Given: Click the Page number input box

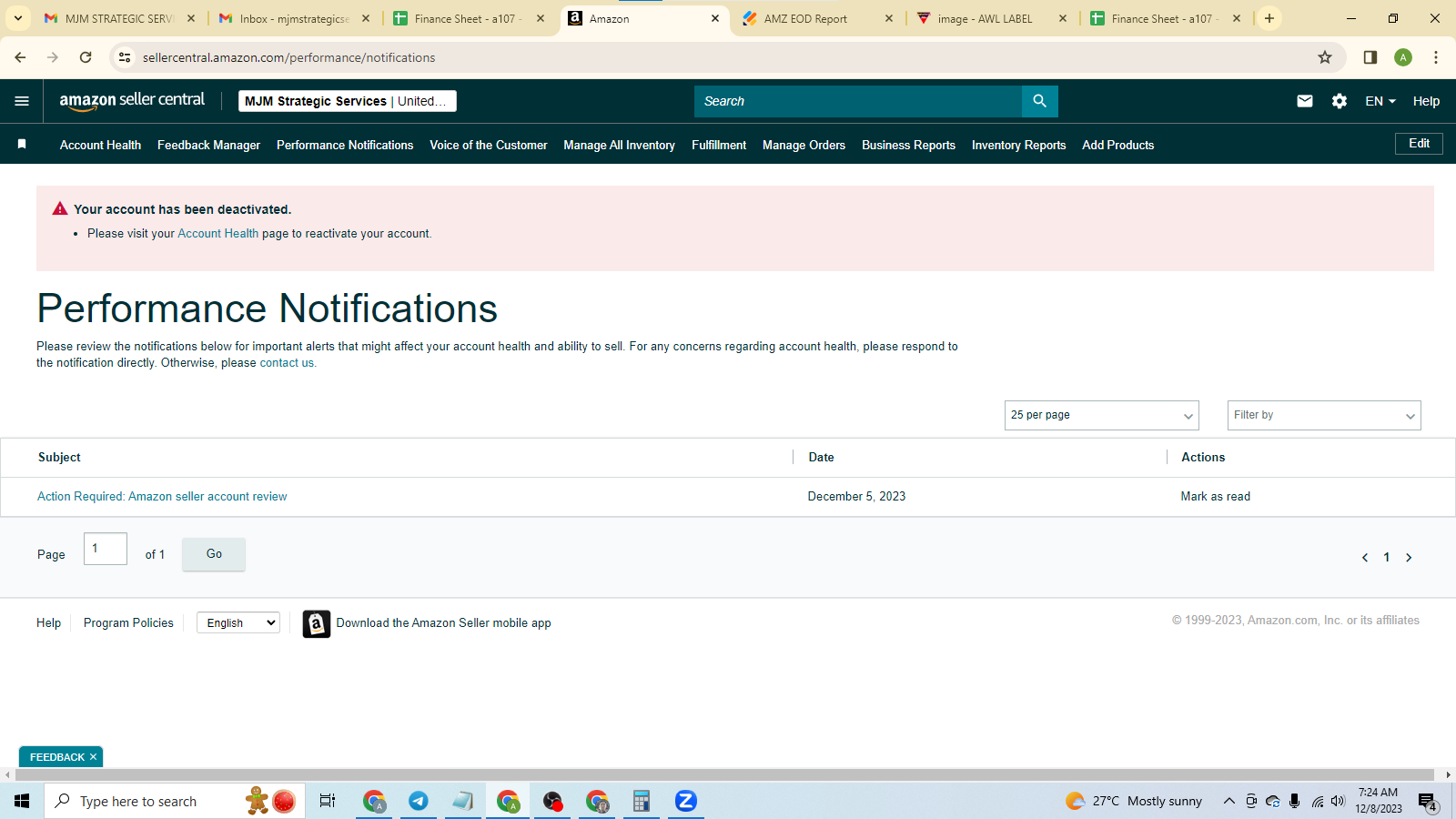Looking at the screenshot, I should [106, 549].
